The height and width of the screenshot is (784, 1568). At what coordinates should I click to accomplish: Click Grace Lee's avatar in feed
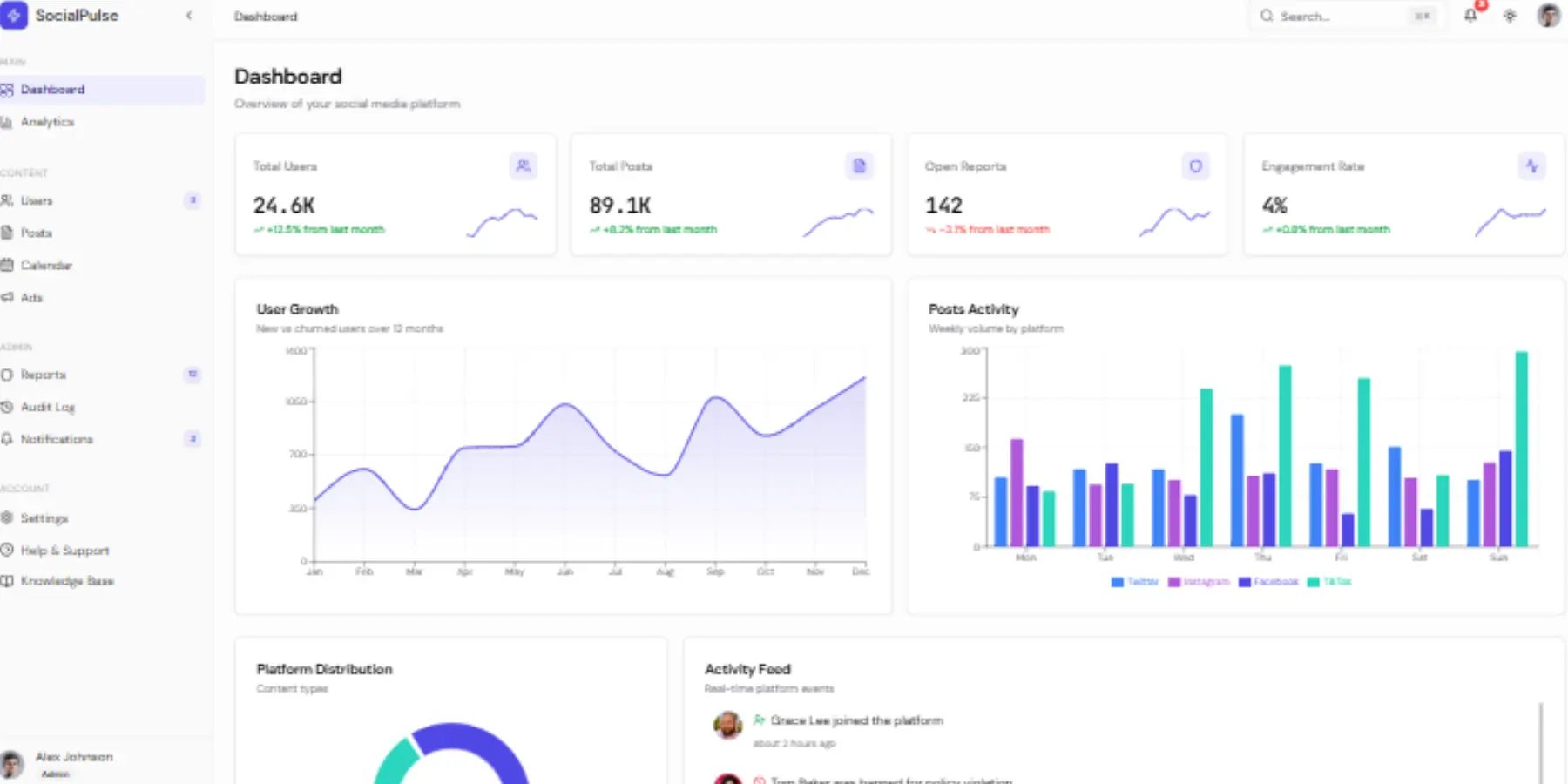coord(727,724)
